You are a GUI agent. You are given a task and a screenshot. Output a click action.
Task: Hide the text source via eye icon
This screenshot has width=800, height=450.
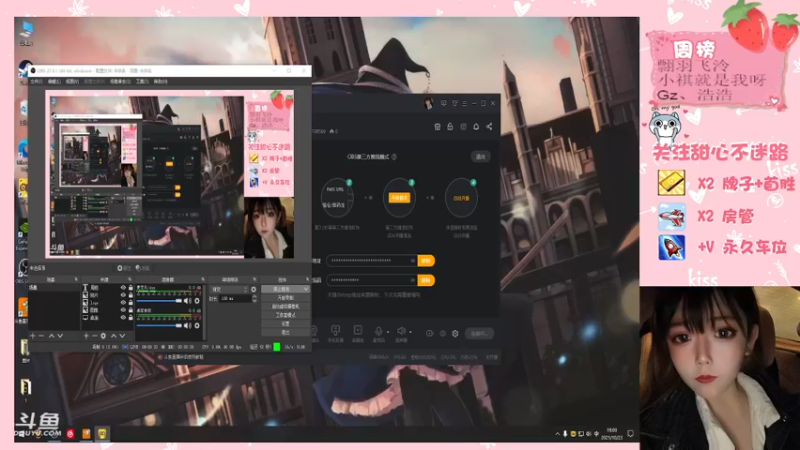[123, 288]
